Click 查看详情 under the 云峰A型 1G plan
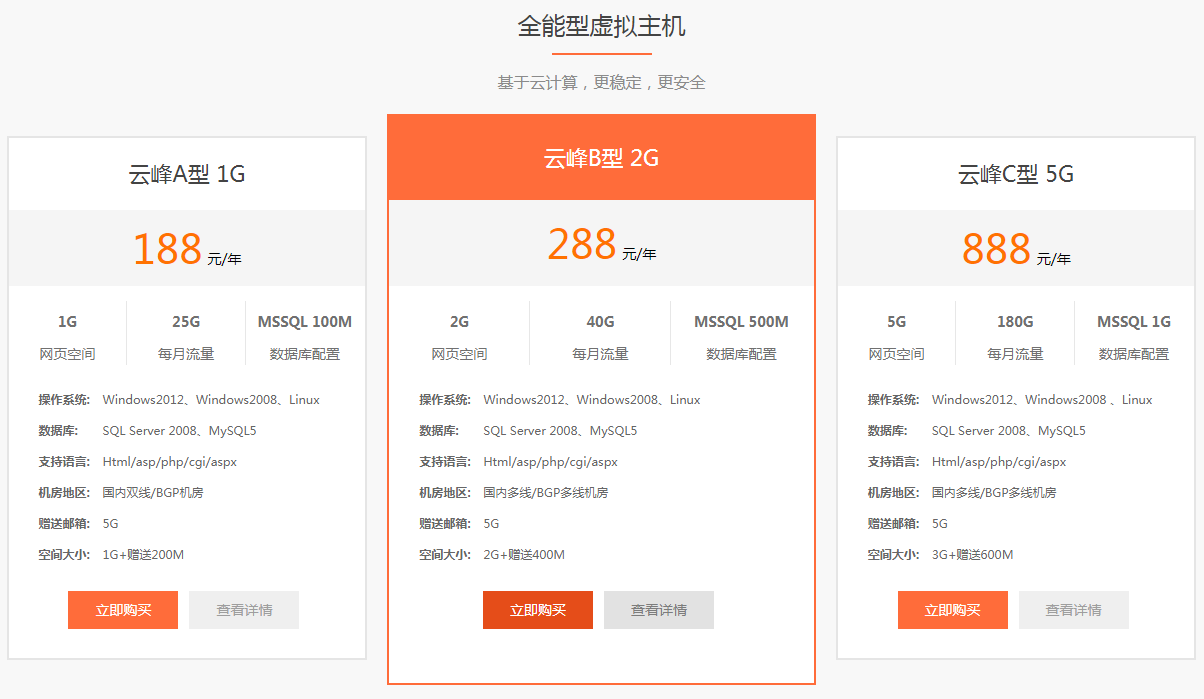Screen dimensions: 1204x699 (x=244, y=610)
